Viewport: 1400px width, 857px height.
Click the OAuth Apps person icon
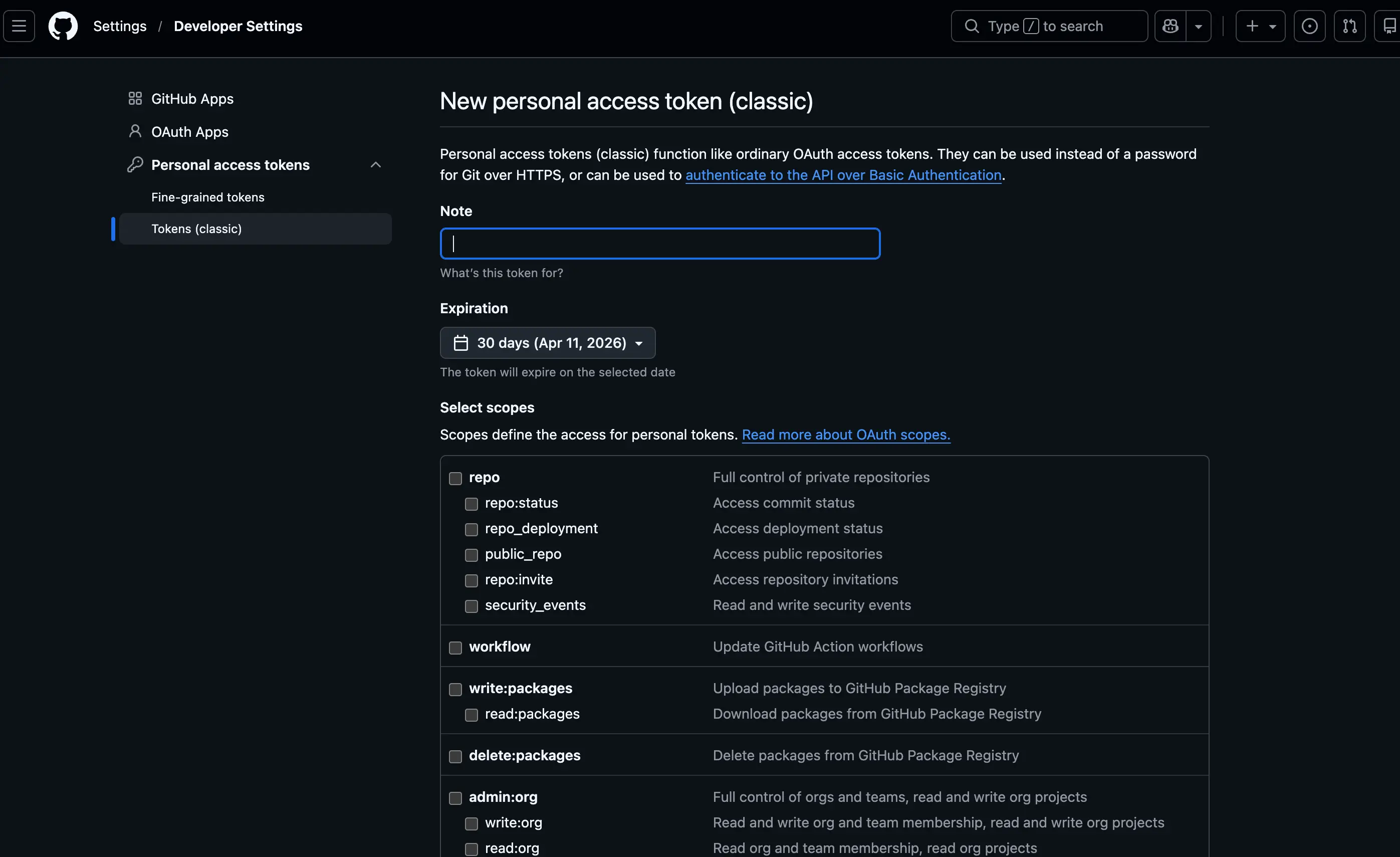pyautogui.click(x=135, y=131)
